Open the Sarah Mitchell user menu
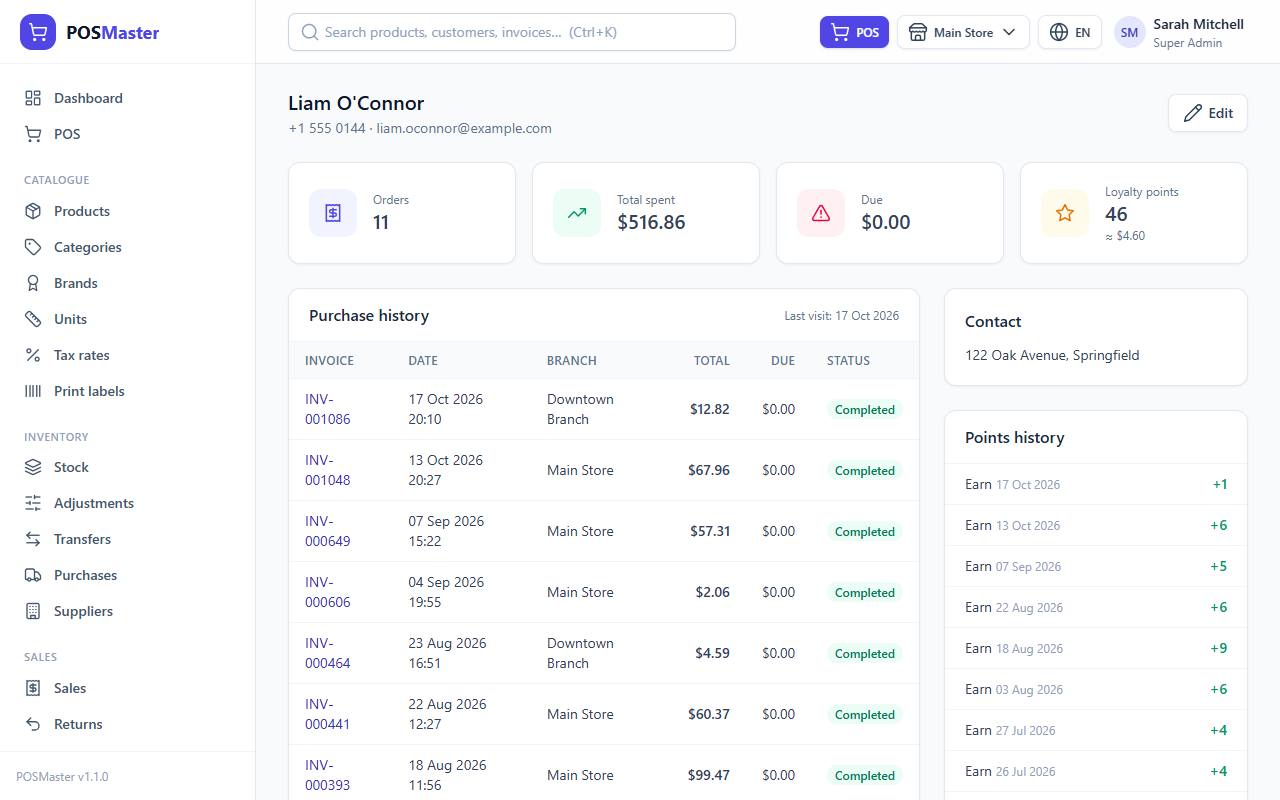 (x=1180, y=32)
